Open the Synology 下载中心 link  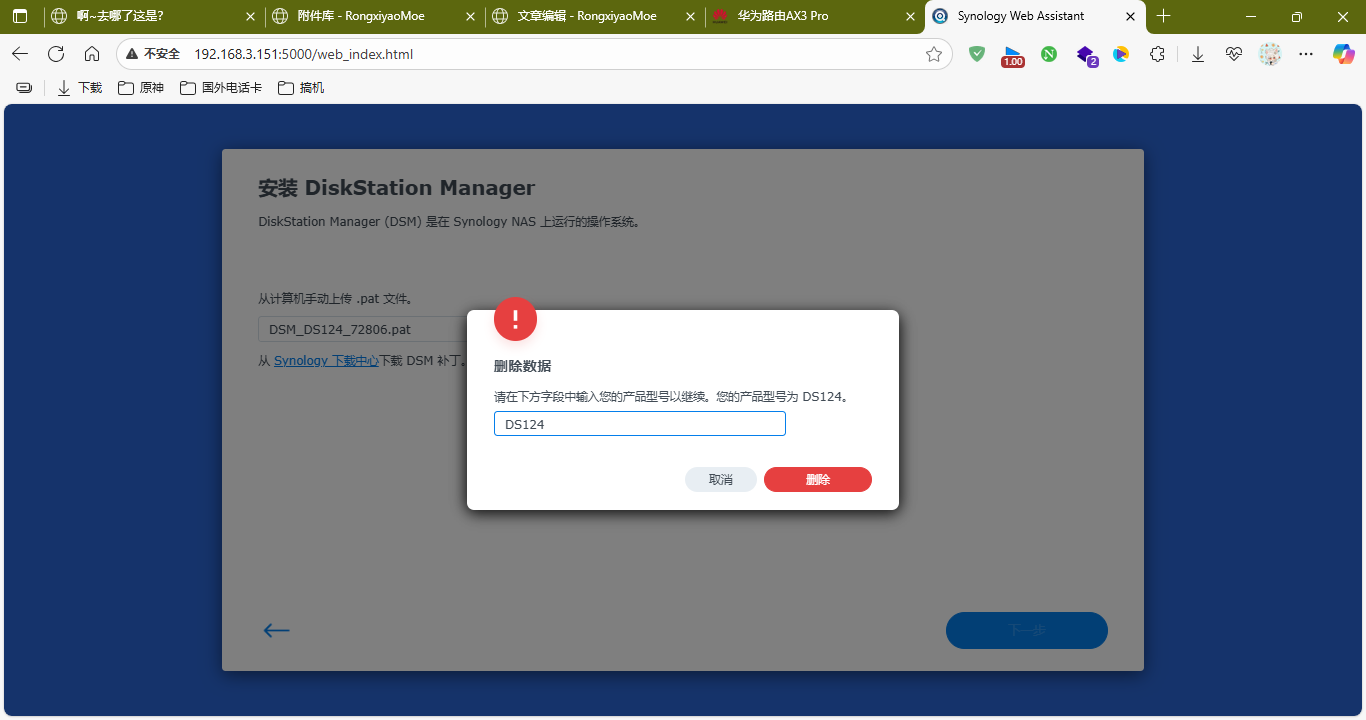click(326, 361)
